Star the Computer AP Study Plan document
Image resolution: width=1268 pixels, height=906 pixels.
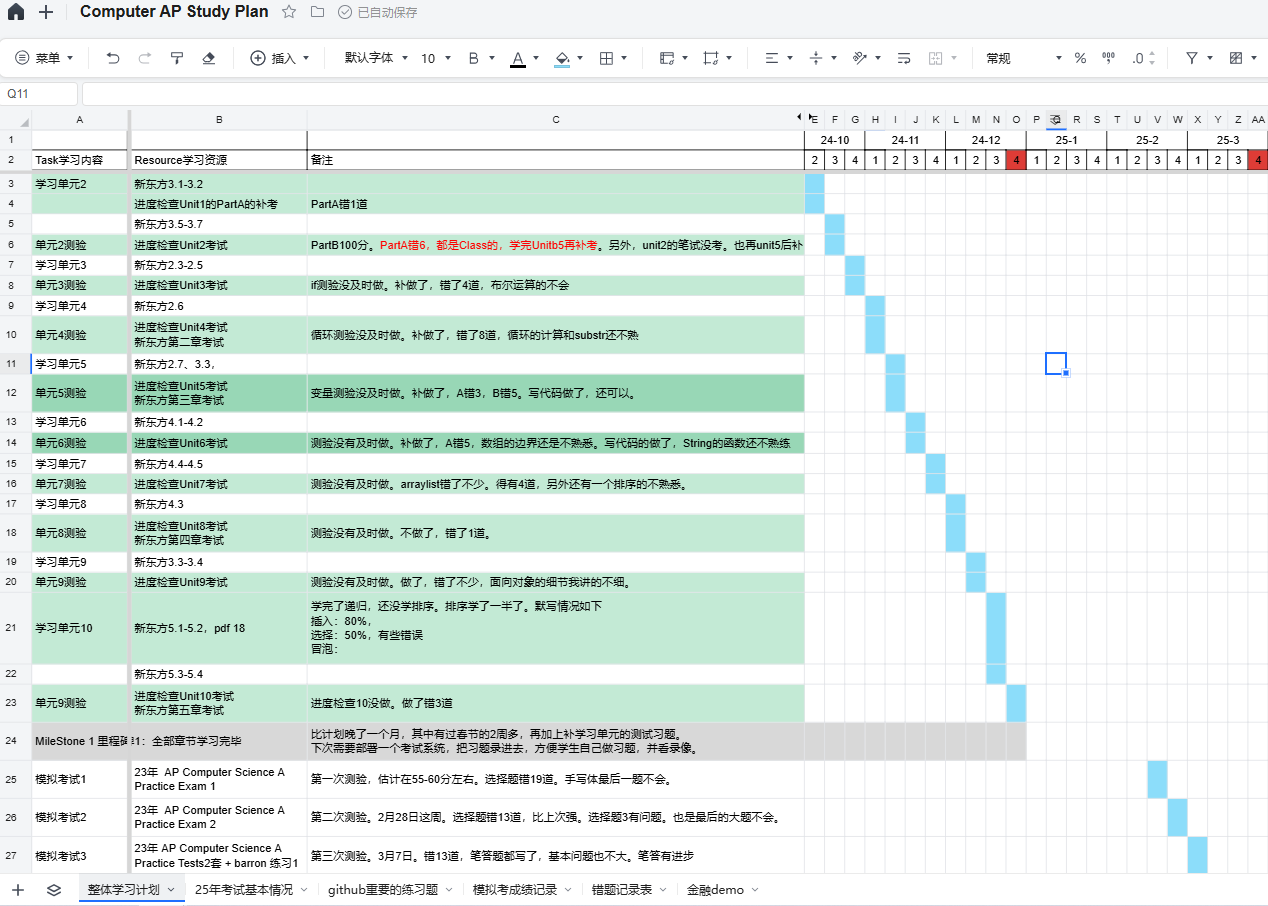(289, 12)
